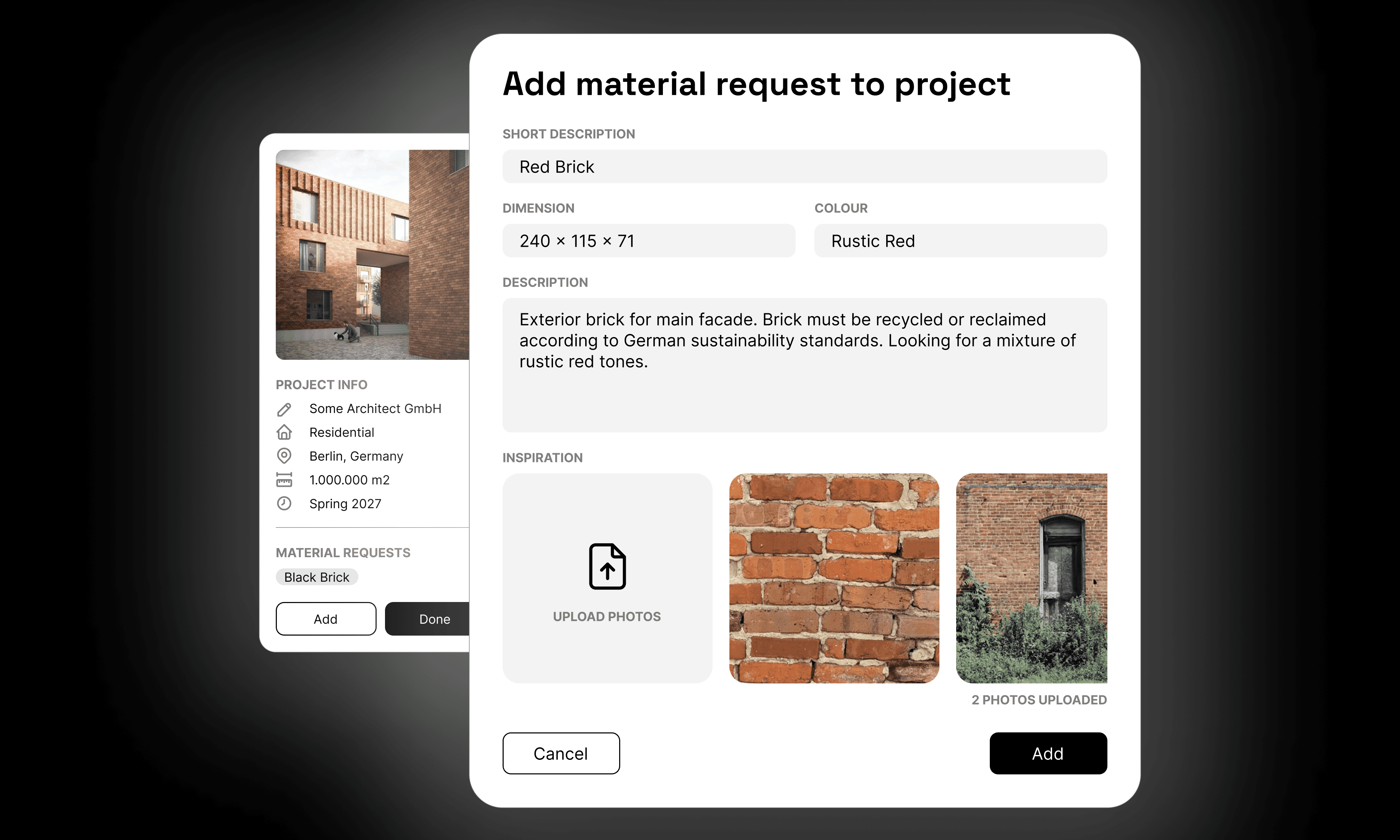Click the black Add button in dialog
Viewport: 1400px width, 840px height.
tap(1048, 754)
